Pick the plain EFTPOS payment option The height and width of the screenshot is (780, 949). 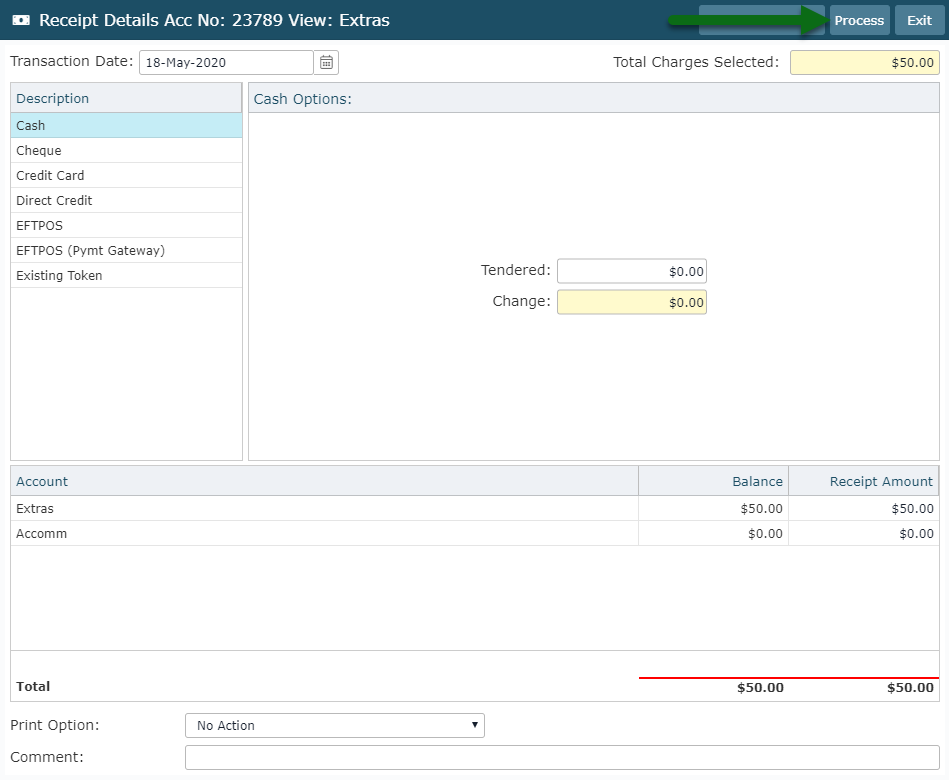click(126, 226)
